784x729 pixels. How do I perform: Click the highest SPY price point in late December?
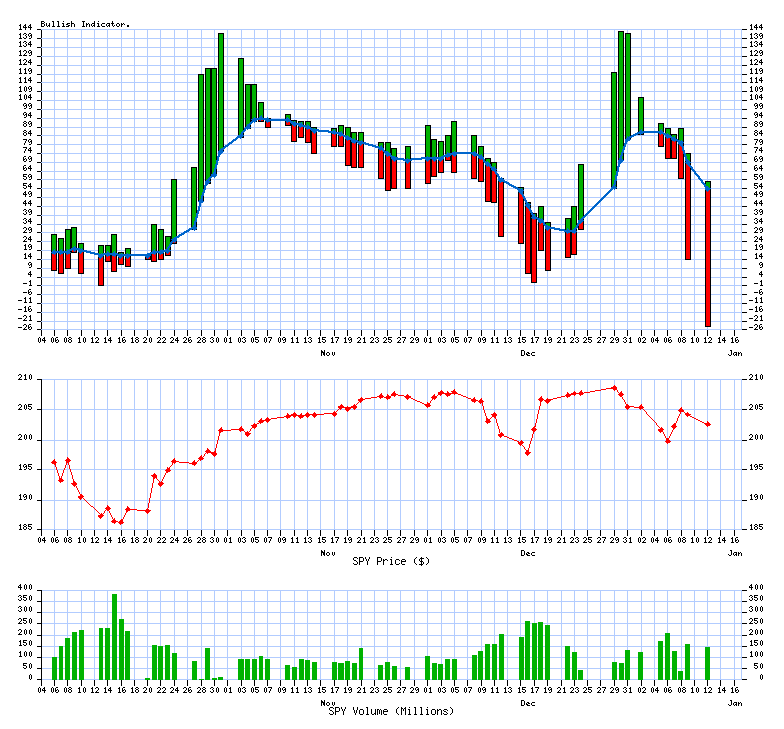coord(614,388)
